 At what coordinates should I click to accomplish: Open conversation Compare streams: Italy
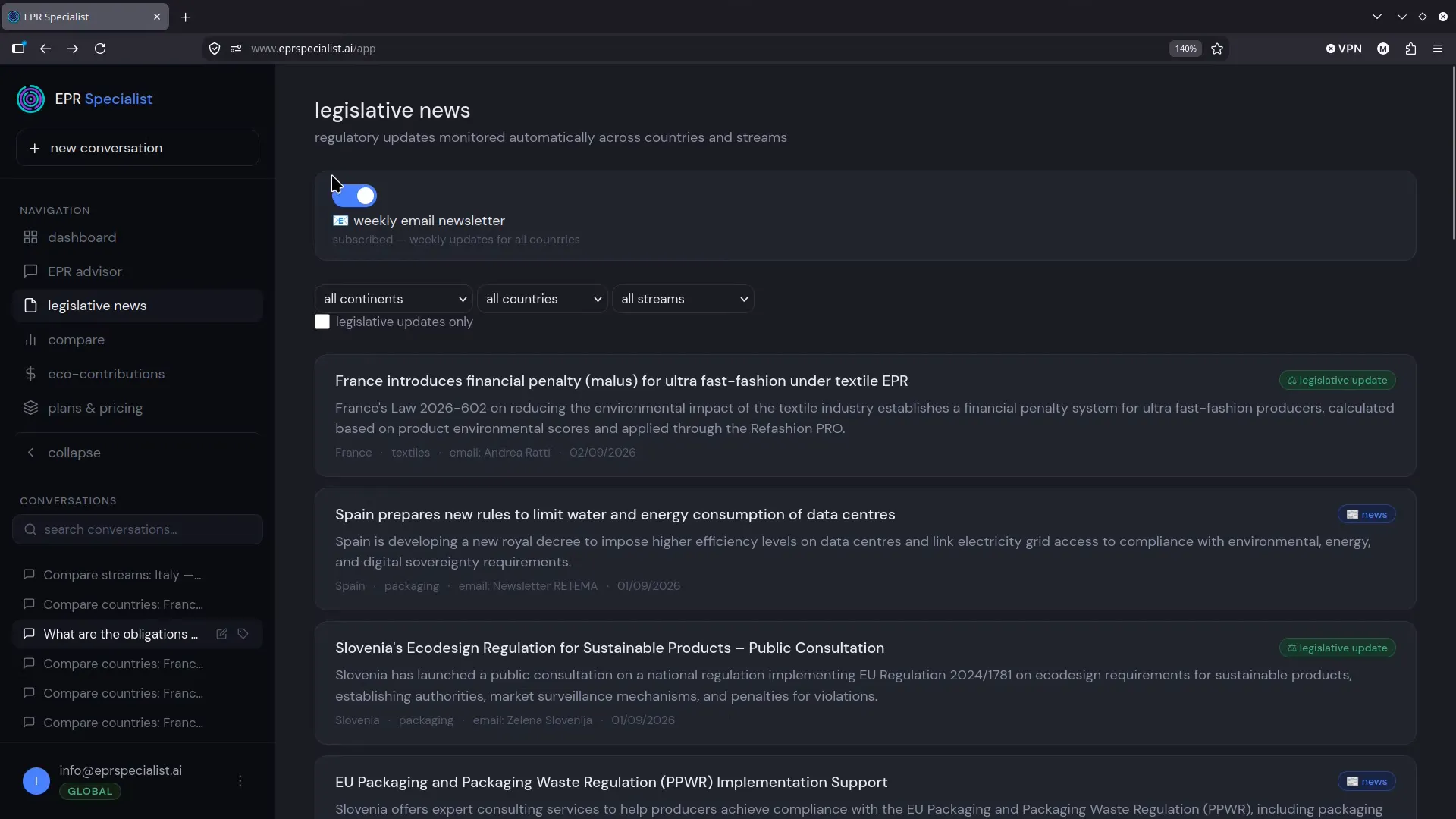point(122,575)
